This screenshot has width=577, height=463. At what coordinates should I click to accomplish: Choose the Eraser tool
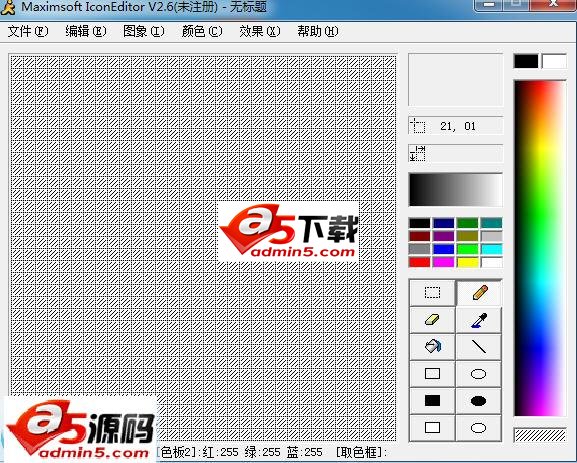click(432, 319)
